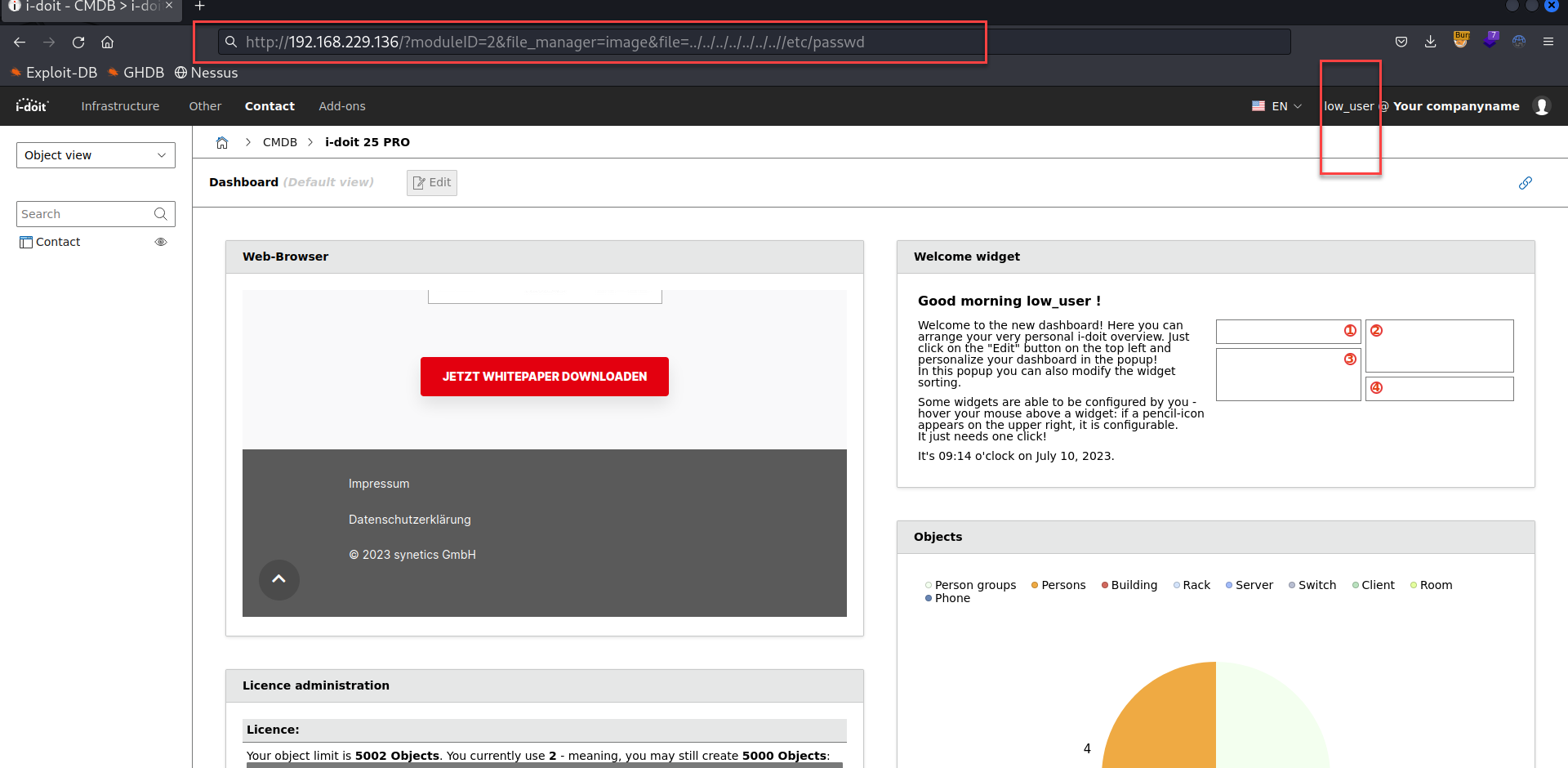
Task: Click CMDB in the breadcrumb
Action: [280, 142]
